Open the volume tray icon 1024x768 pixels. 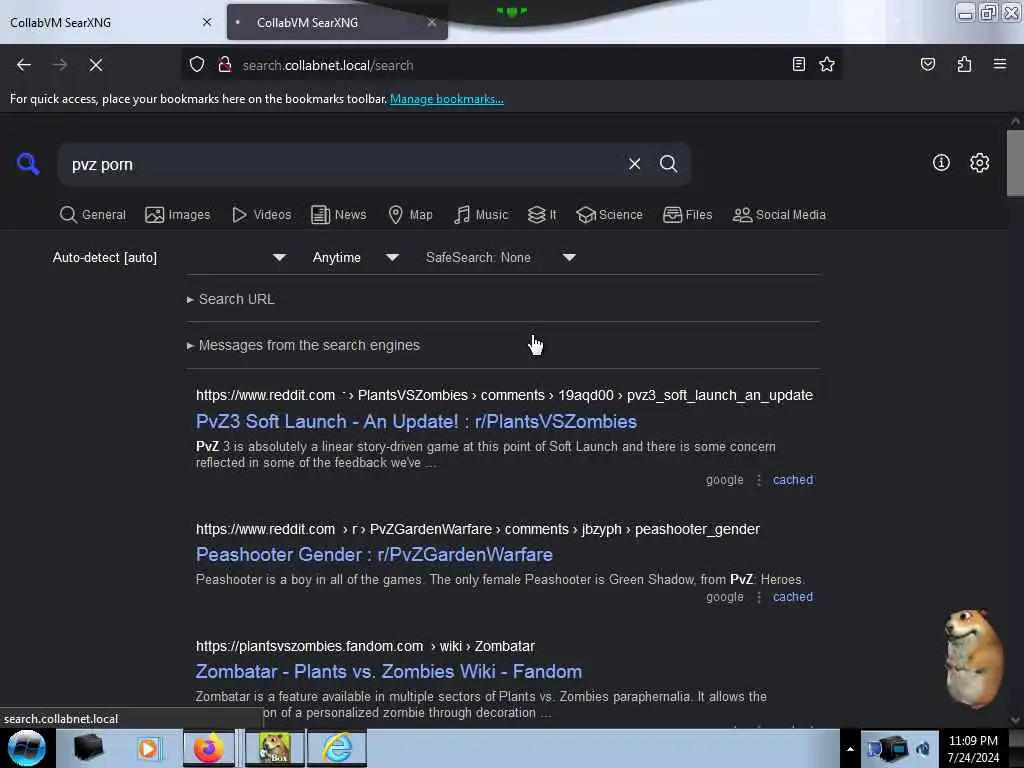click(x=923, y=749)
